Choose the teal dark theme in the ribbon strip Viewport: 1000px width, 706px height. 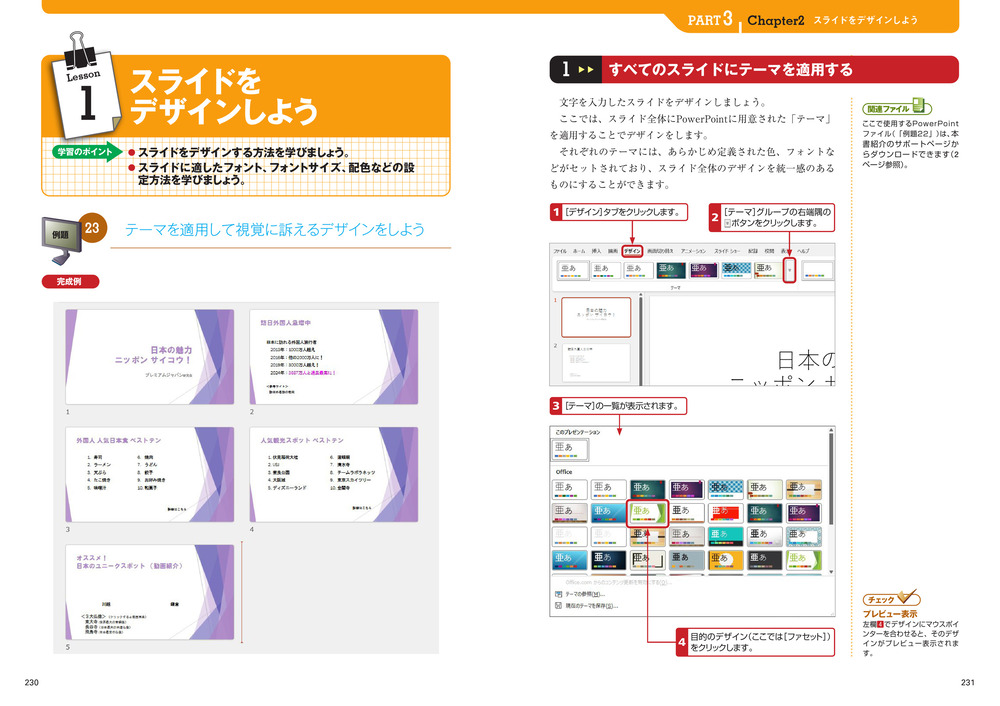coord(671,270)
